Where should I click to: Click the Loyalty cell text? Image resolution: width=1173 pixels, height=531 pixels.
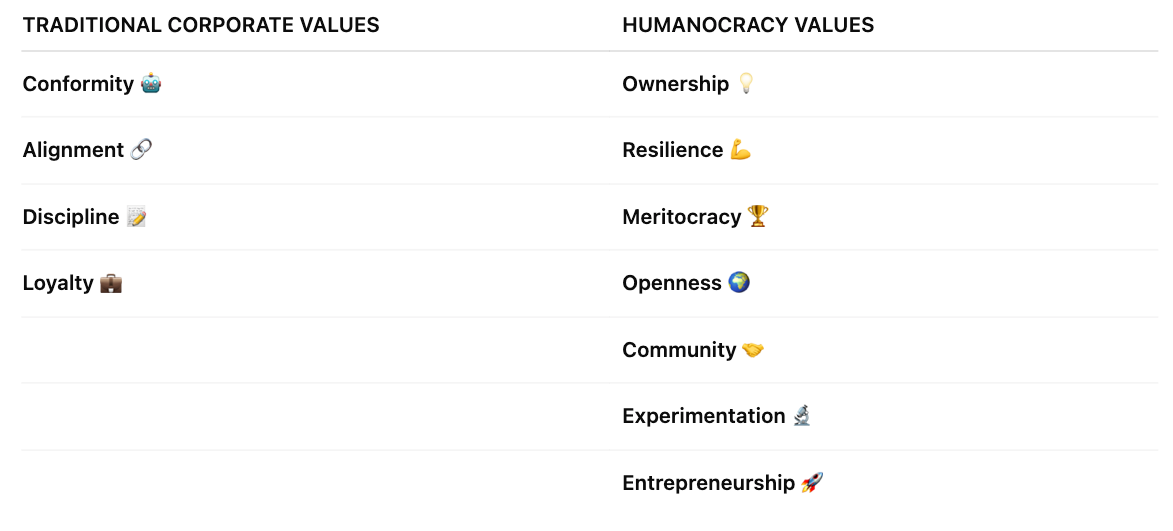[x=58, y=283]
